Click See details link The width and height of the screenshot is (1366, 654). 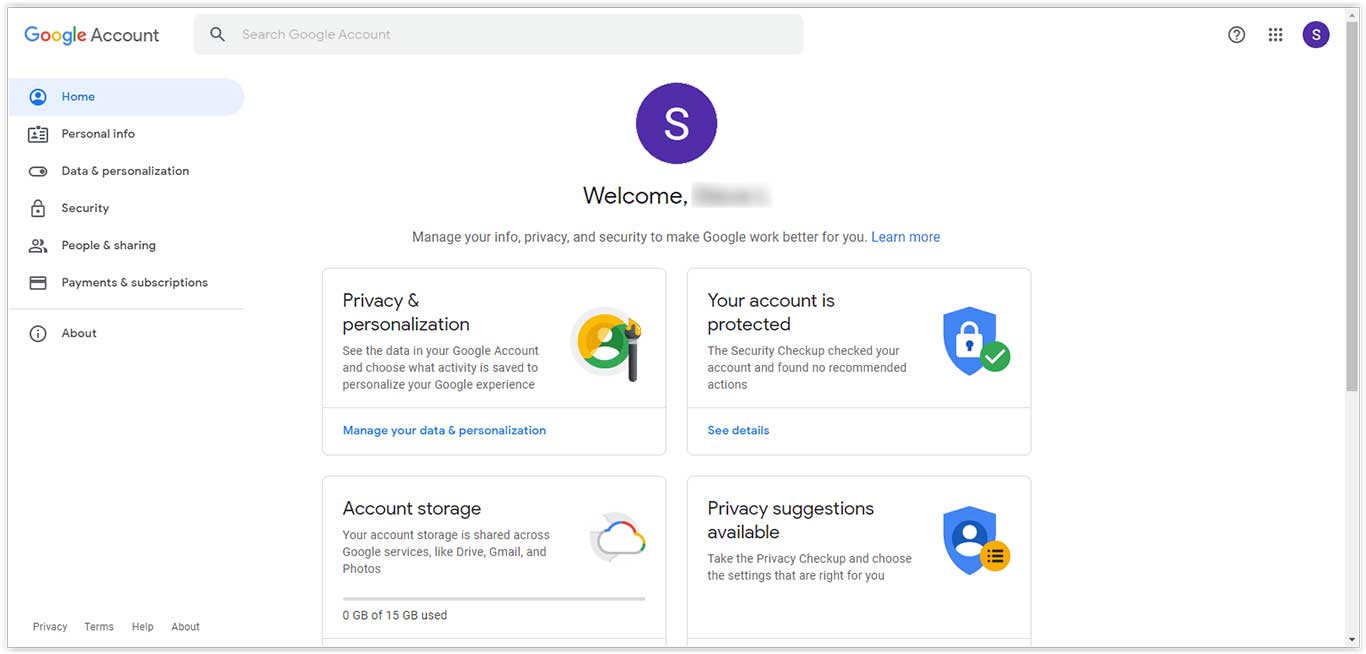[738, 431]
